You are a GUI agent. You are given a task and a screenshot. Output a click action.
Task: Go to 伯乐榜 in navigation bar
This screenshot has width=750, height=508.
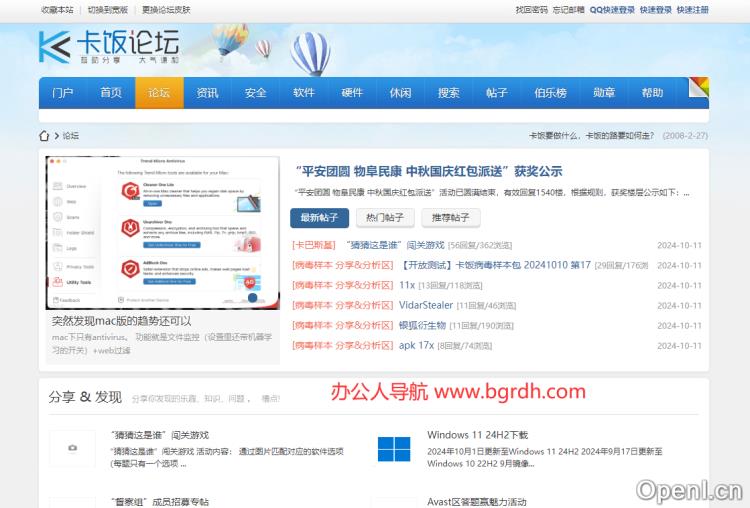coord(550,93)
